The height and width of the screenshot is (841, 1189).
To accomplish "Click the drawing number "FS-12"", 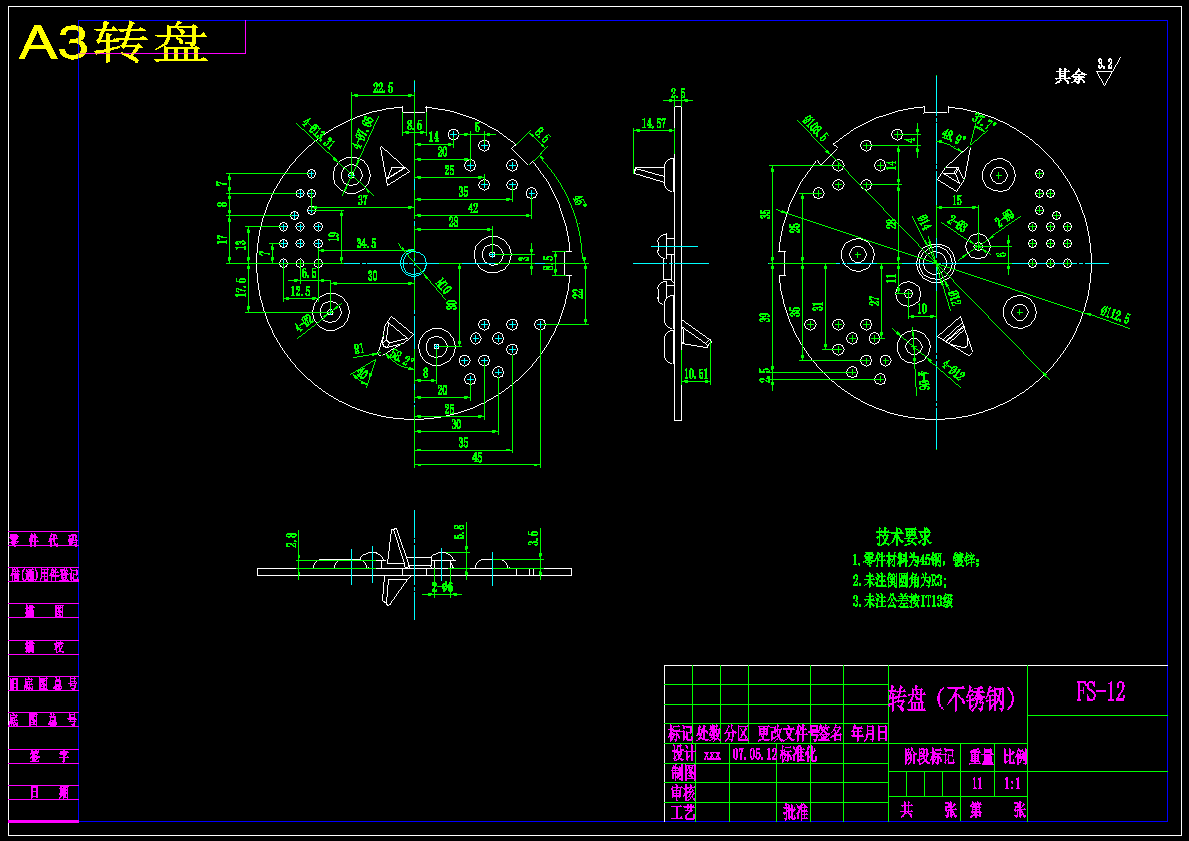I will pyautogui.click(x=1100, y=692).
